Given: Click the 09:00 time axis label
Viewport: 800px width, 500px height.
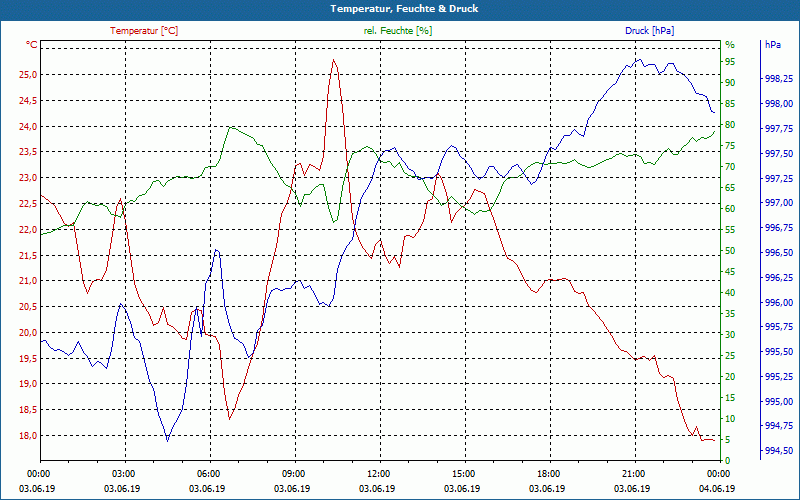Looking at the screenshot, I should point(292,473).
